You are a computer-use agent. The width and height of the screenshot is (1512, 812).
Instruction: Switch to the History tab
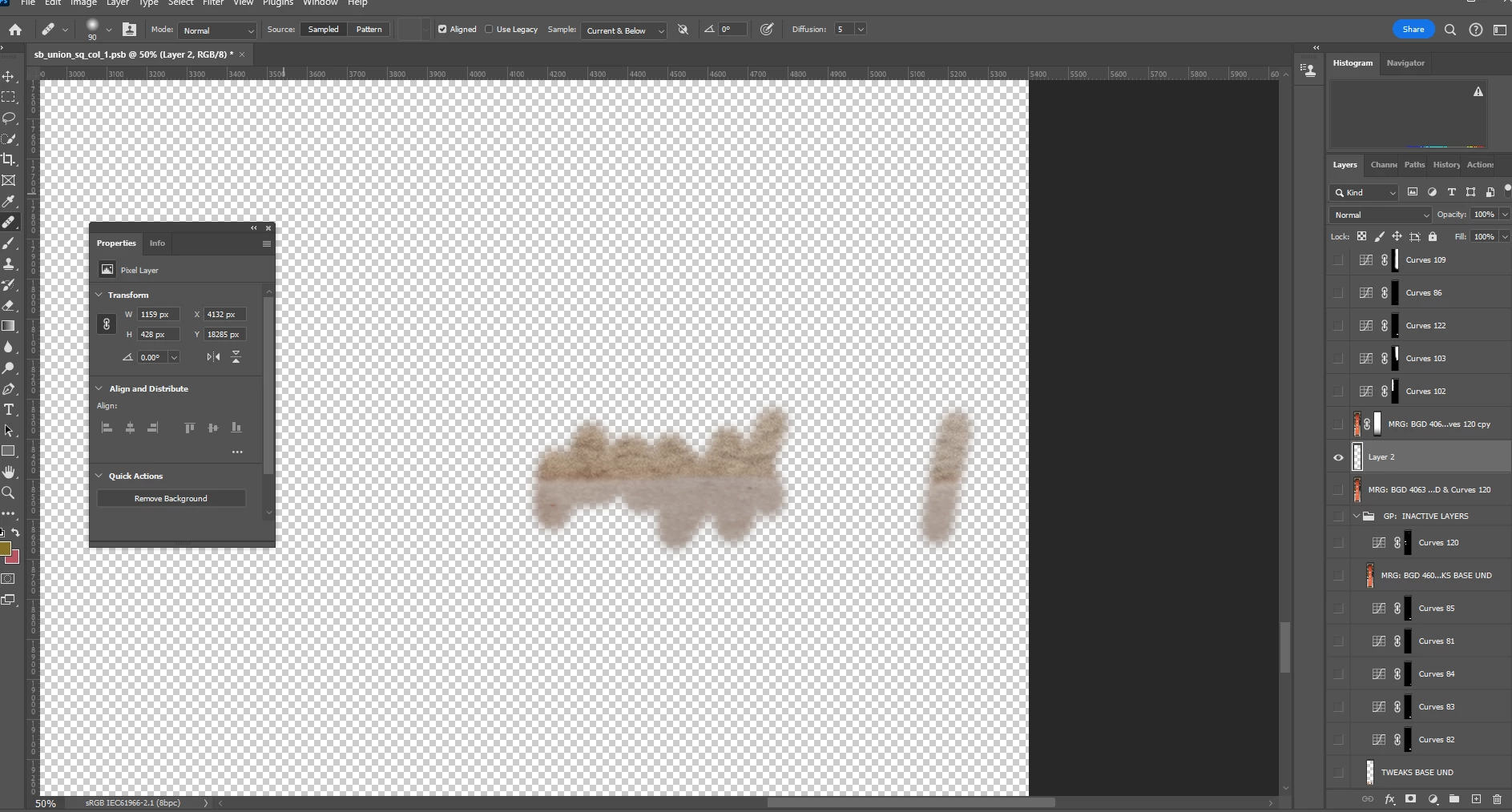[1446, 165]
